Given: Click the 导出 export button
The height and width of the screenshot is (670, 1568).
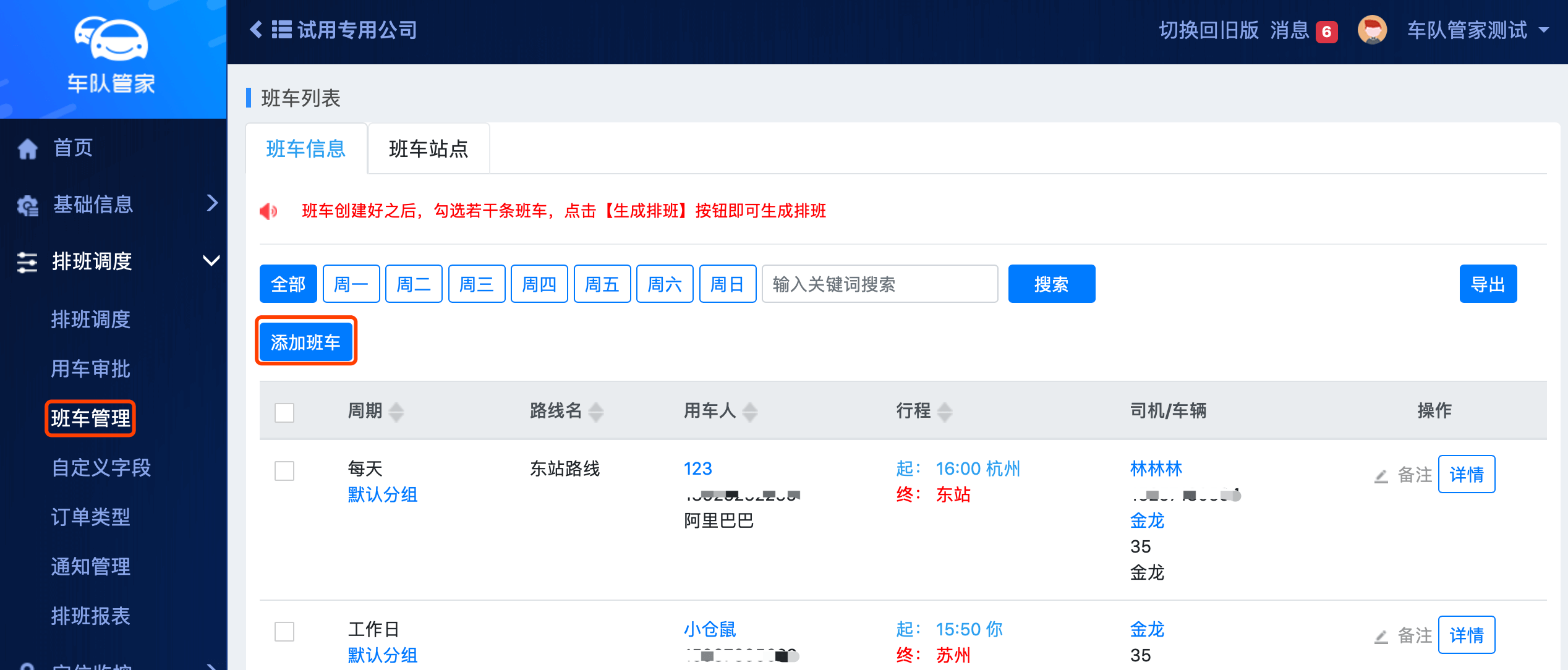Looking at the screenshot, I should coord(1488,284).
